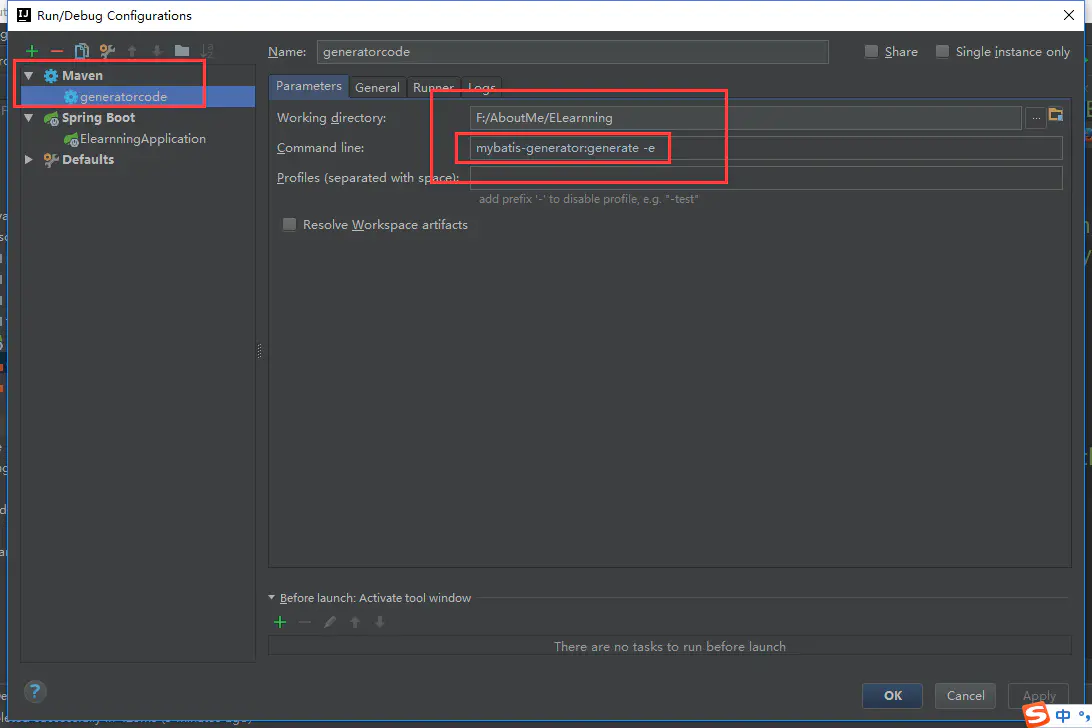Screen dimensions: 1092x728
Task: Click the empty before-launch tasks list
Action: [x=669, y=646]
